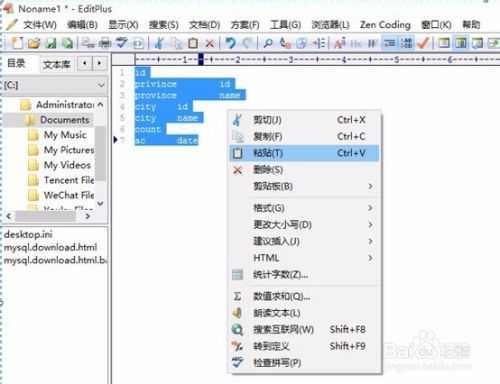Click the scissors Cut toolbar icon
Image resolution: width=500 pixels, height=384 pixels.
159,43
